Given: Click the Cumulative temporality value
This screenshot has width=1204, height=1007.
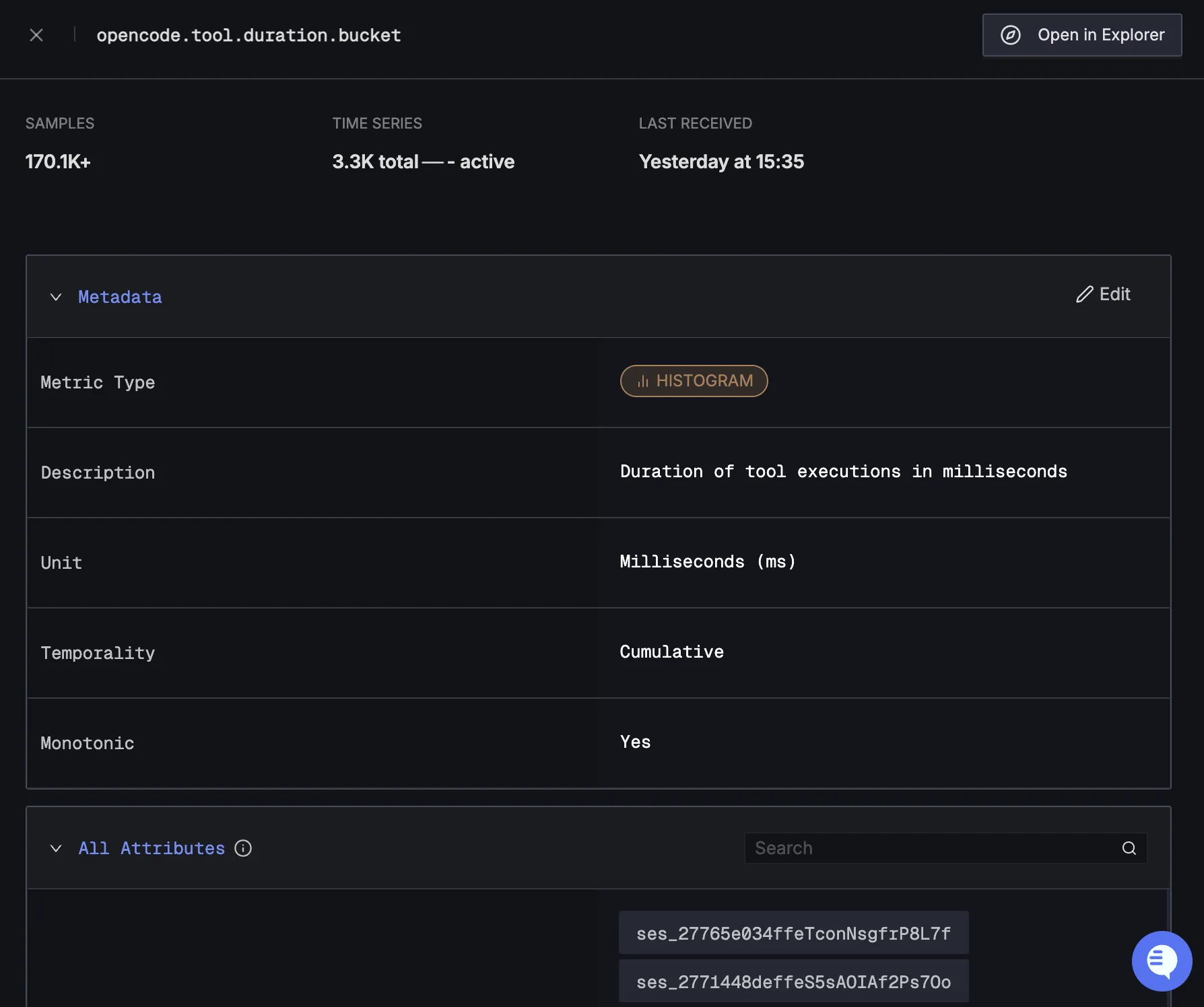Looking at the screenshot, I should coord(671,652).
